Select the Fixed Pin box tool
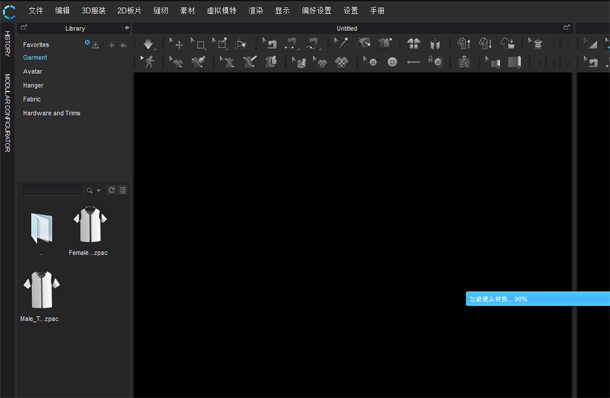610x398 pixels. (x=220, y=44)
